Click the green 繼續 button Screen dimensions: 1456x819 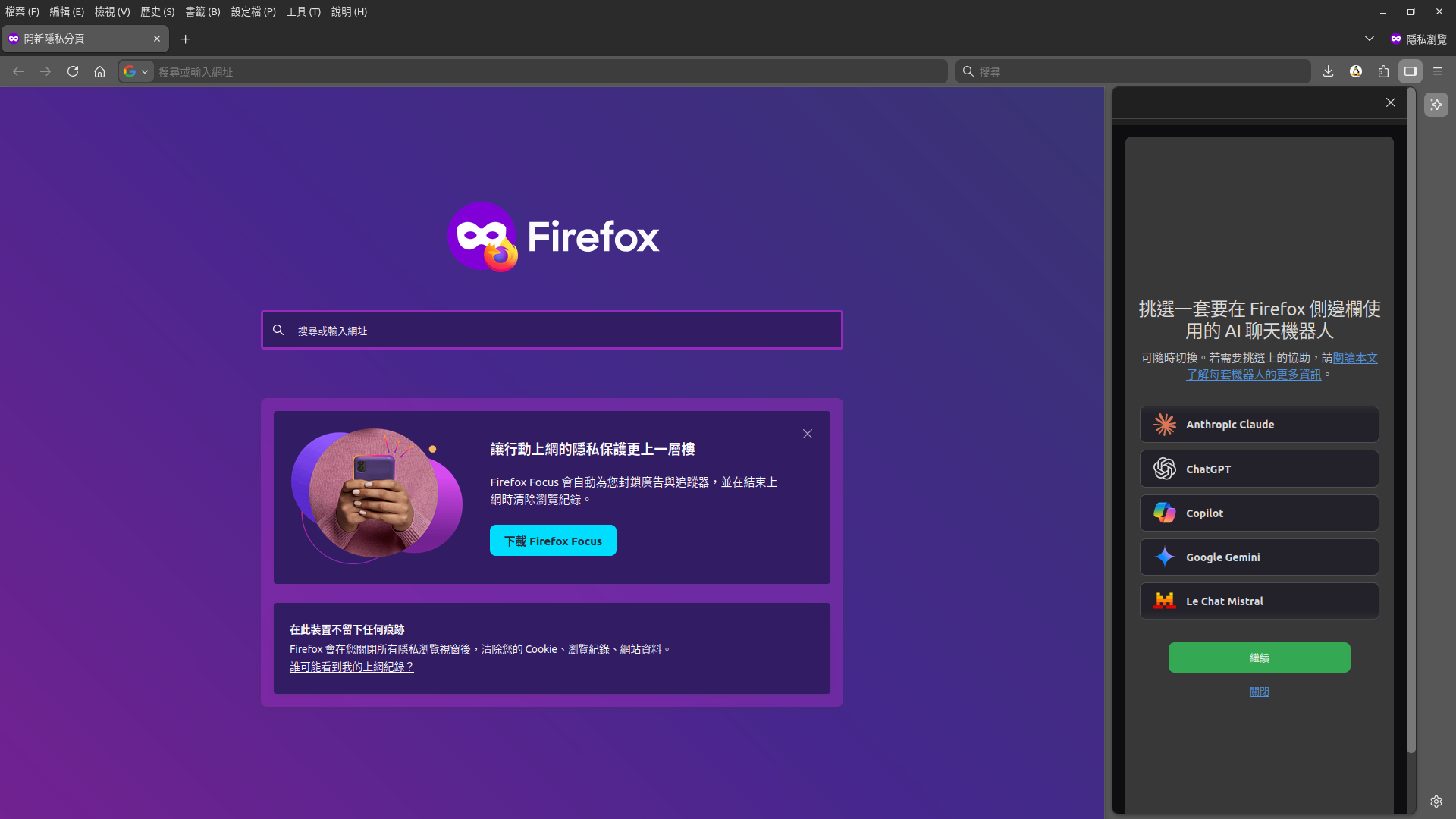[x=1259, y=657]
